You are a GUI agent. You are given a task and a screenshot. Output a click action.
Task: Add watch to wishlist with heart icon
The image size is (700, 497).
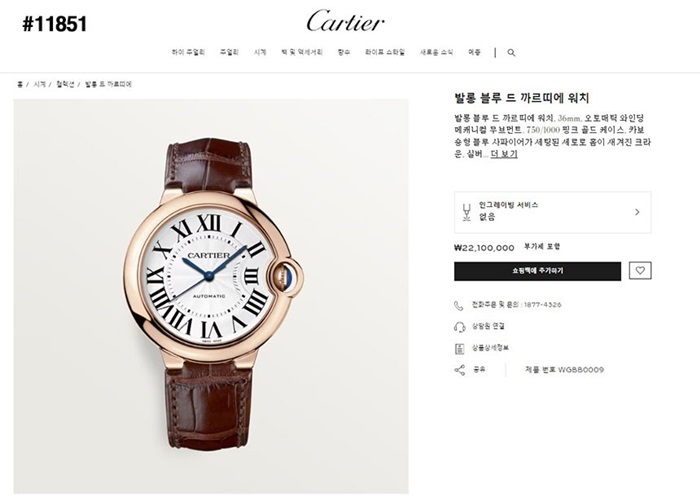(x=640, y=271)
